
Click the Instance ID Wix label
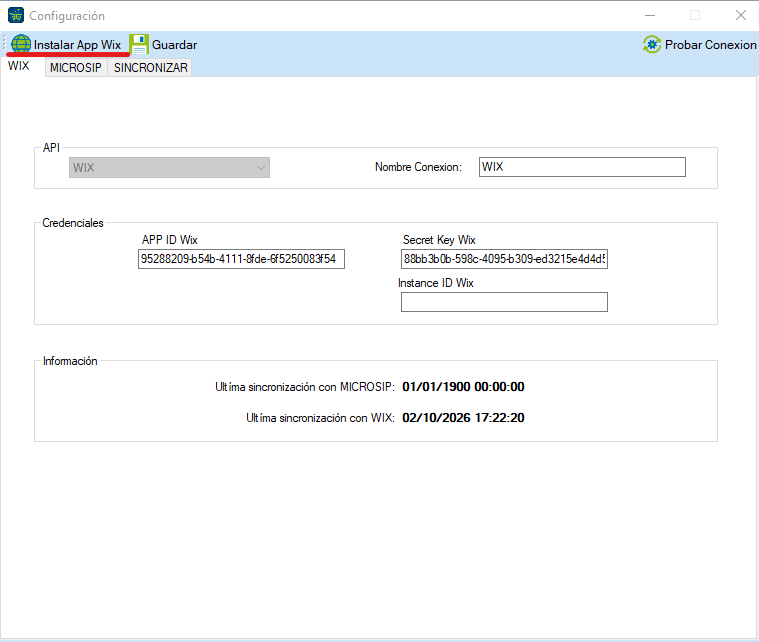436,283
